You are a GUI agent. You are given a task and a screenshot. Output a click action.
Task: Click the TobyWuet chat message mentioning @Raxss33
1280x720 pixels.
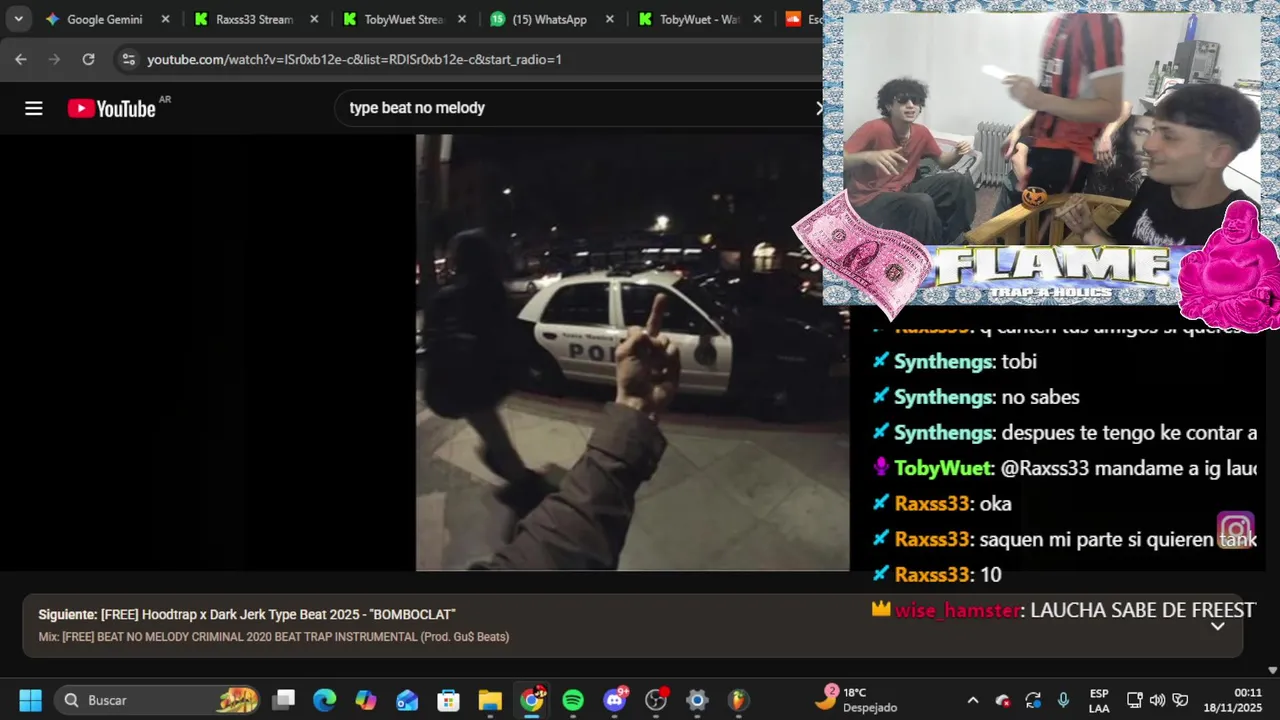pyautogui.click(x=1064, y=468)
